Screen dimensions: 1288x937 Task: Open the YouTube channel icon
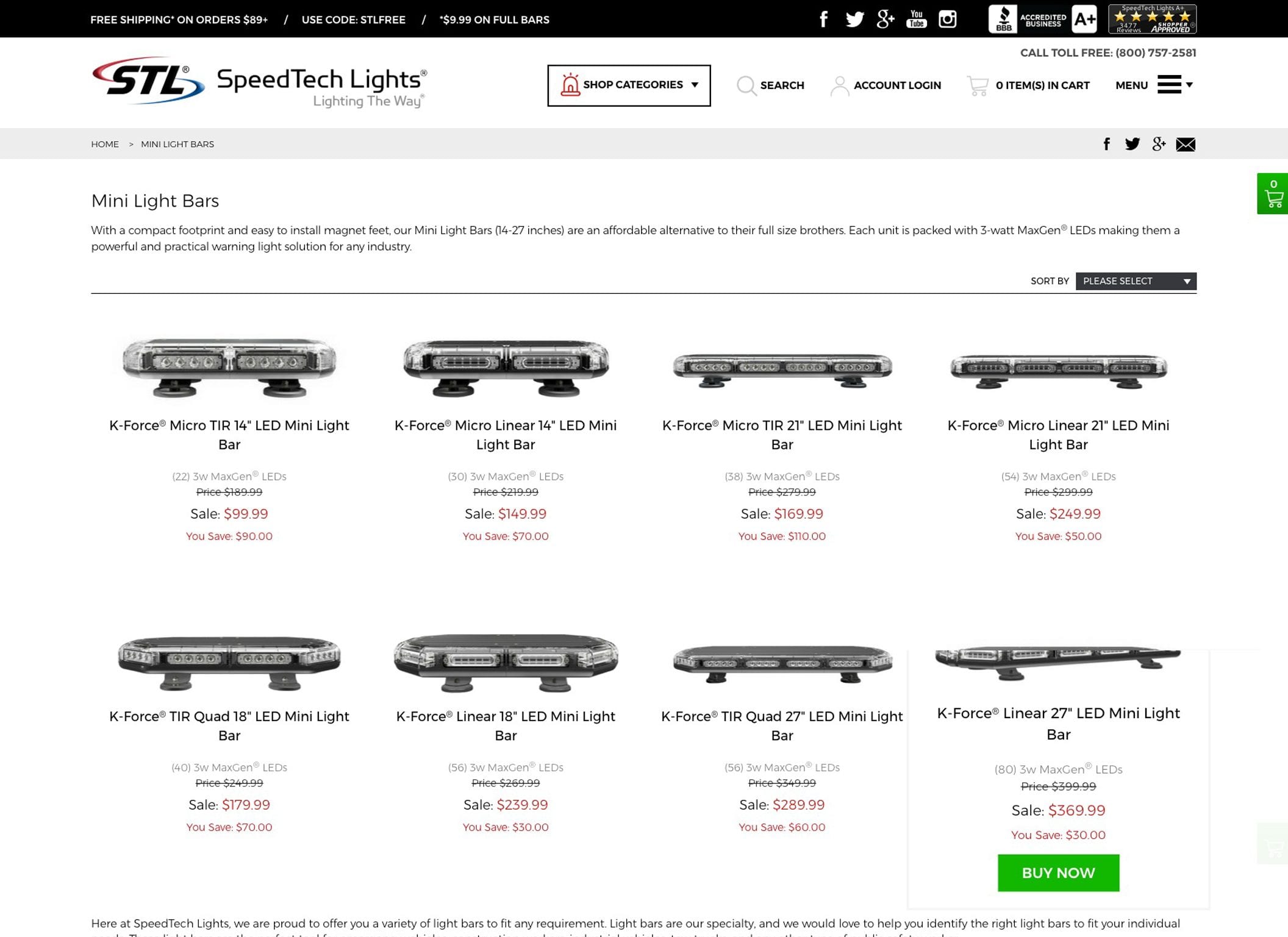(917, 19)
